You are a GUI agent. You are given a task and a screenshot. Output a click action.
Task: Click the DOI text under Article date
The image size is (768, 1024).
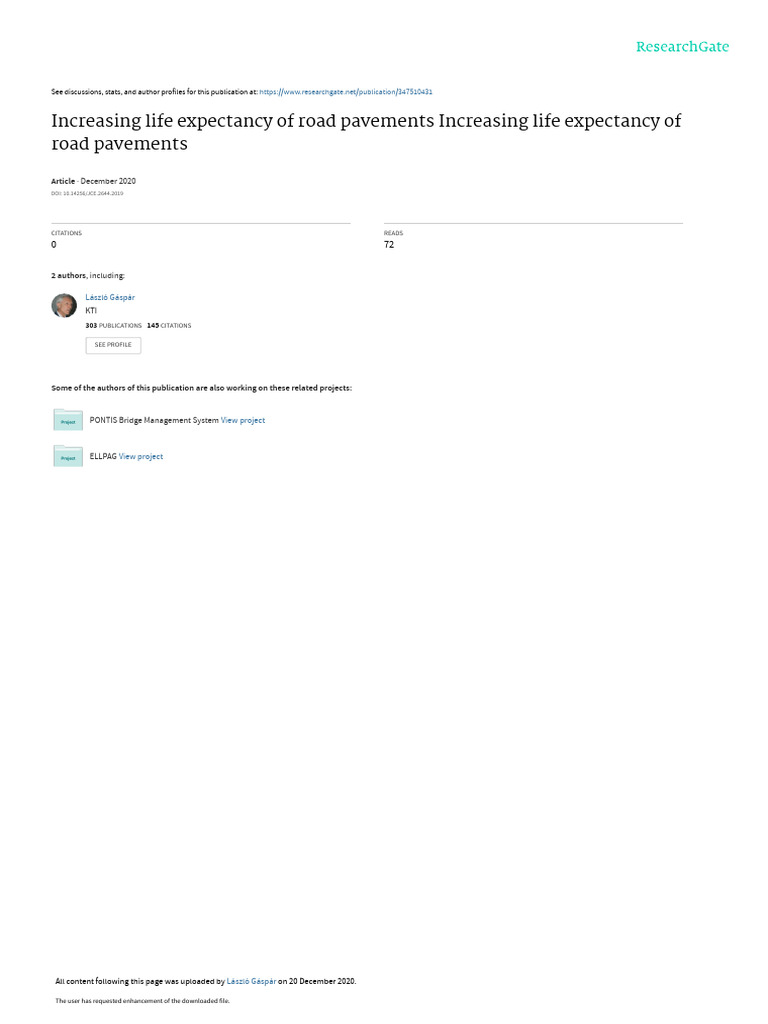87,193
